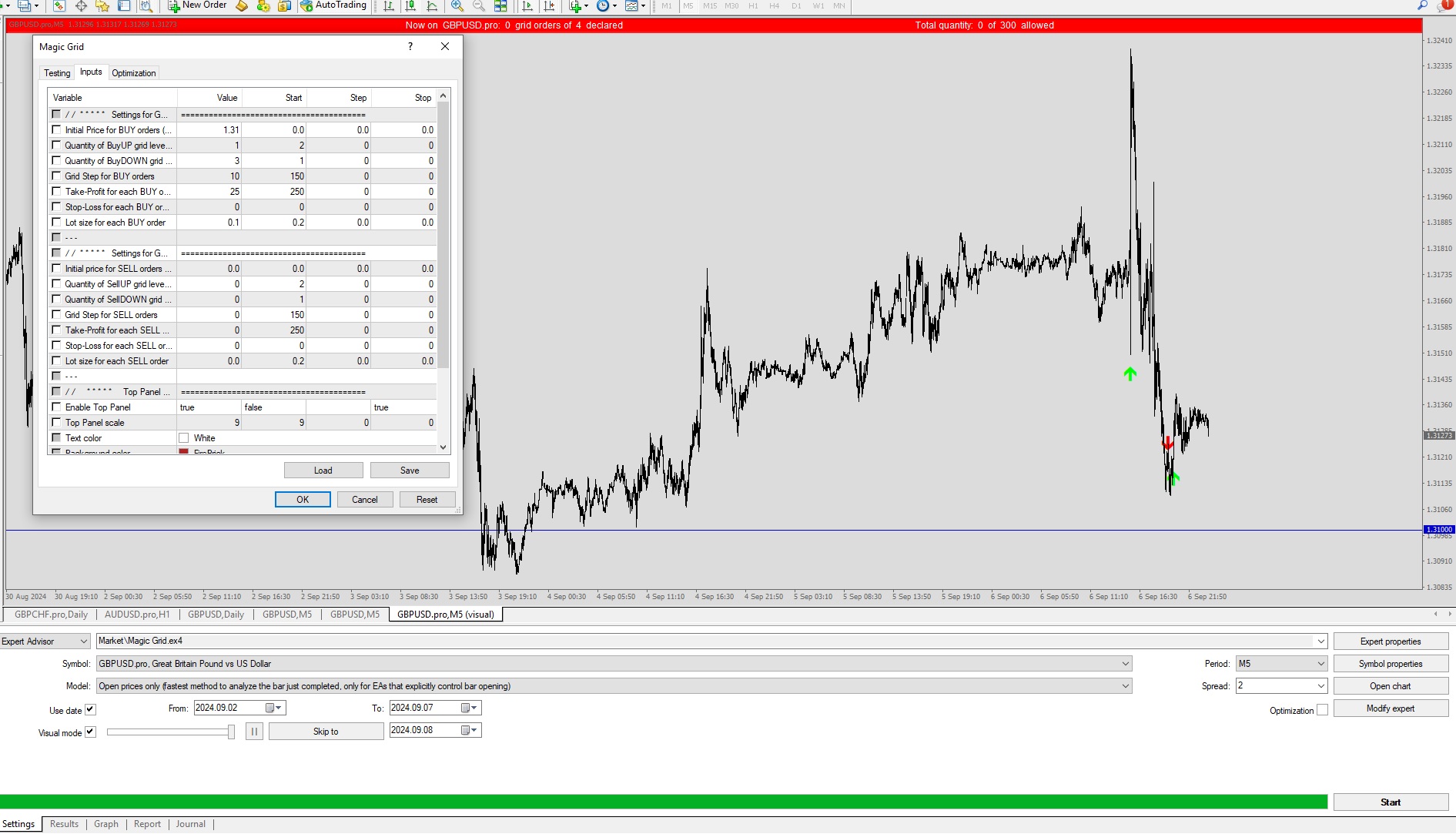Image resolution: width=1456 pixels, height=834 pixels.
Task: Select the M15 timeframe
Action: 709,5
